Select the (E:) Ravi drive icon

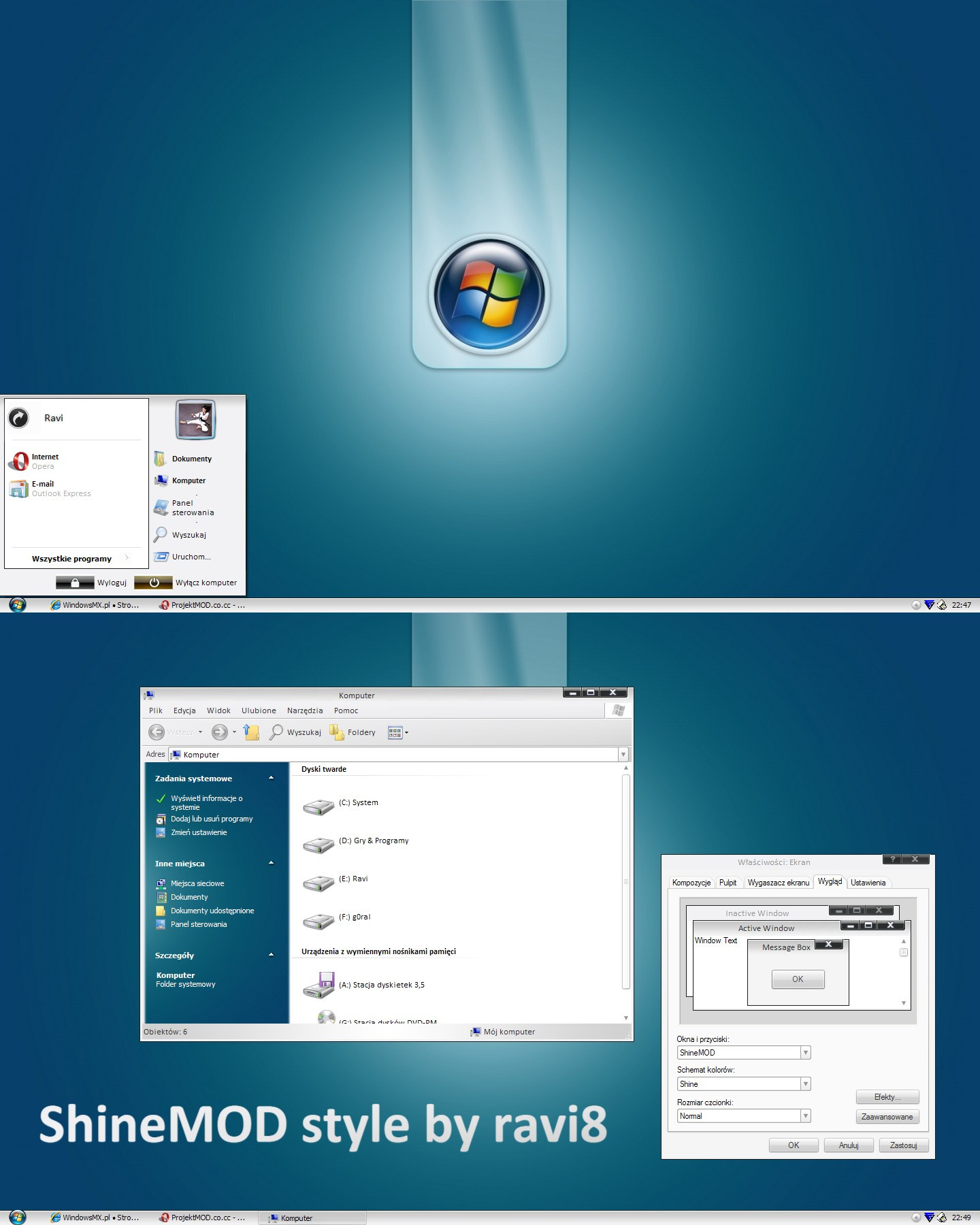coord(318,883)
